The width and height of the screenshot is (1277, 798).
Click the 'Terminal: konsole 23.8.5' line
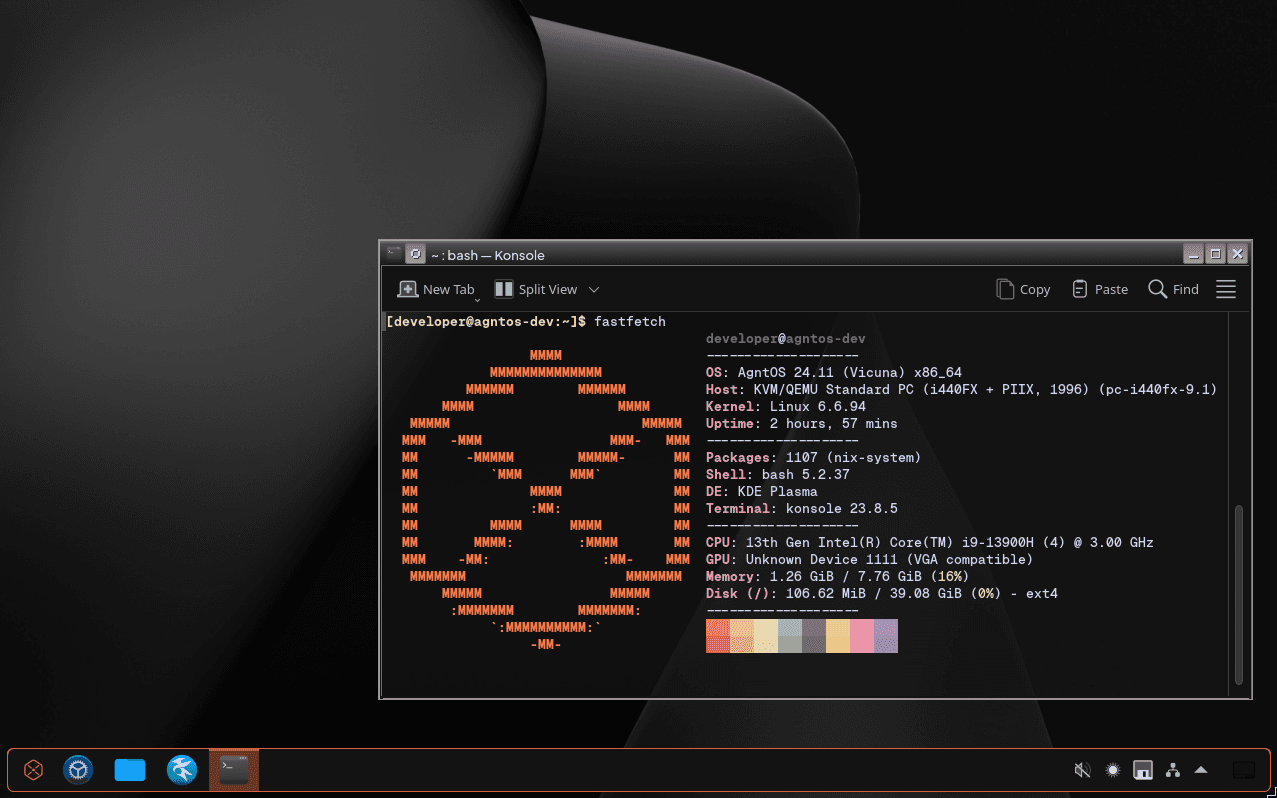coord(802,508)
